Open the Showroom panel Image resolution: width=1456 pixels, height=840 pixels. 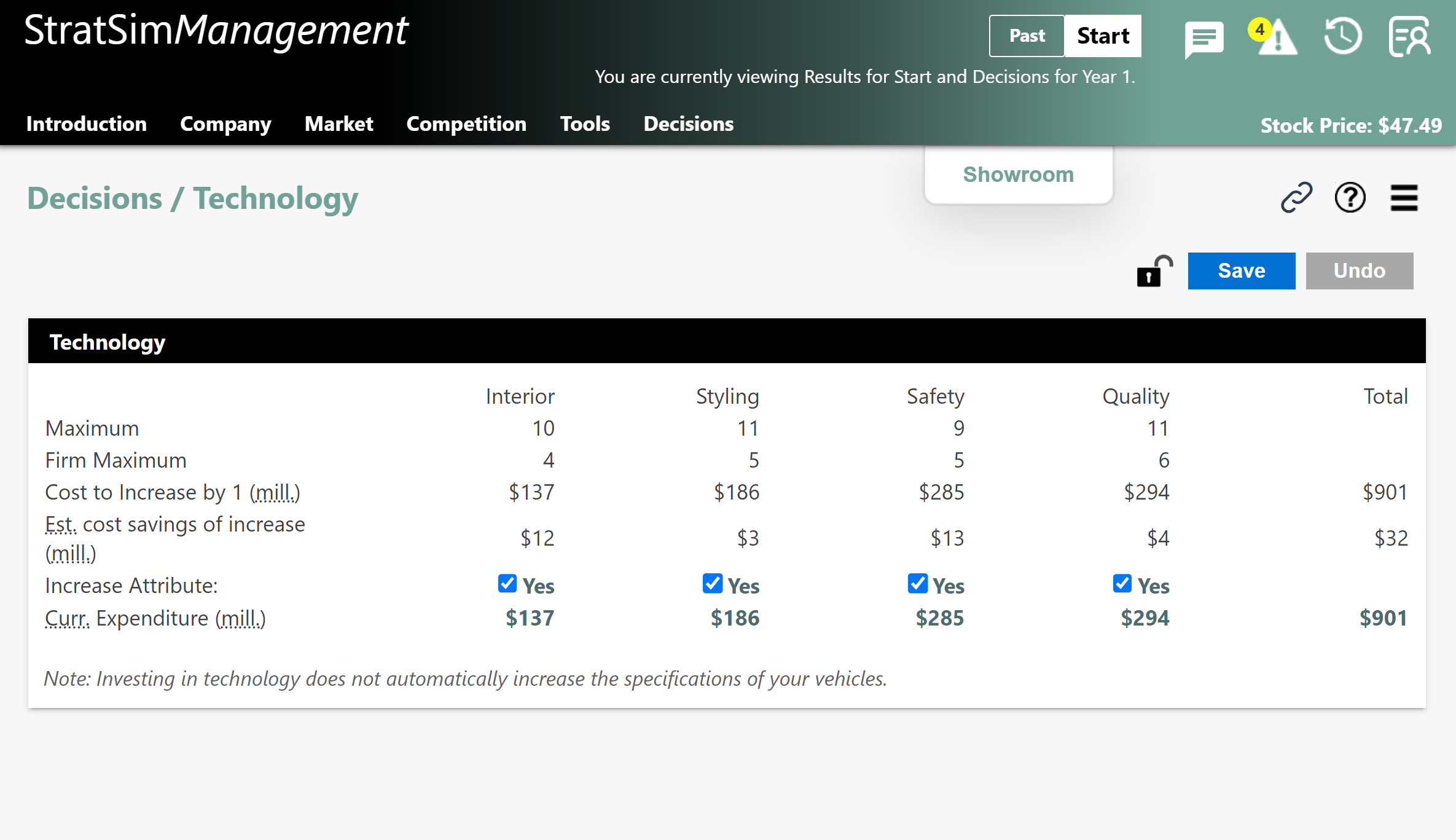coord(1018,174)
